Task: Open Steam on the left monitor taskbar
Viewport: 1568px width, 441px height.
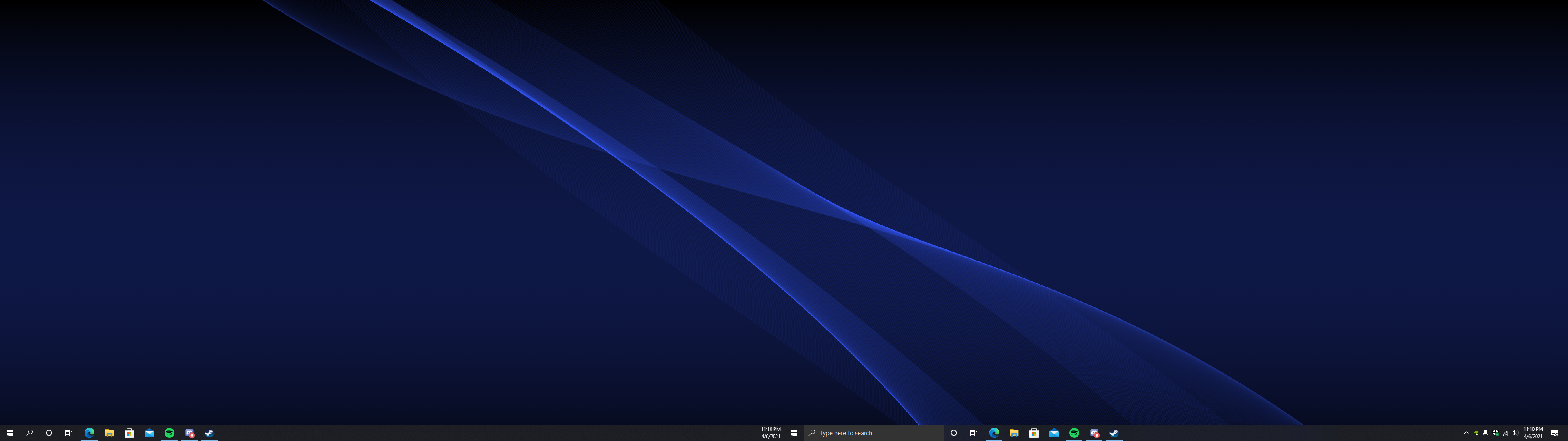Action: (x=209, y=433)
